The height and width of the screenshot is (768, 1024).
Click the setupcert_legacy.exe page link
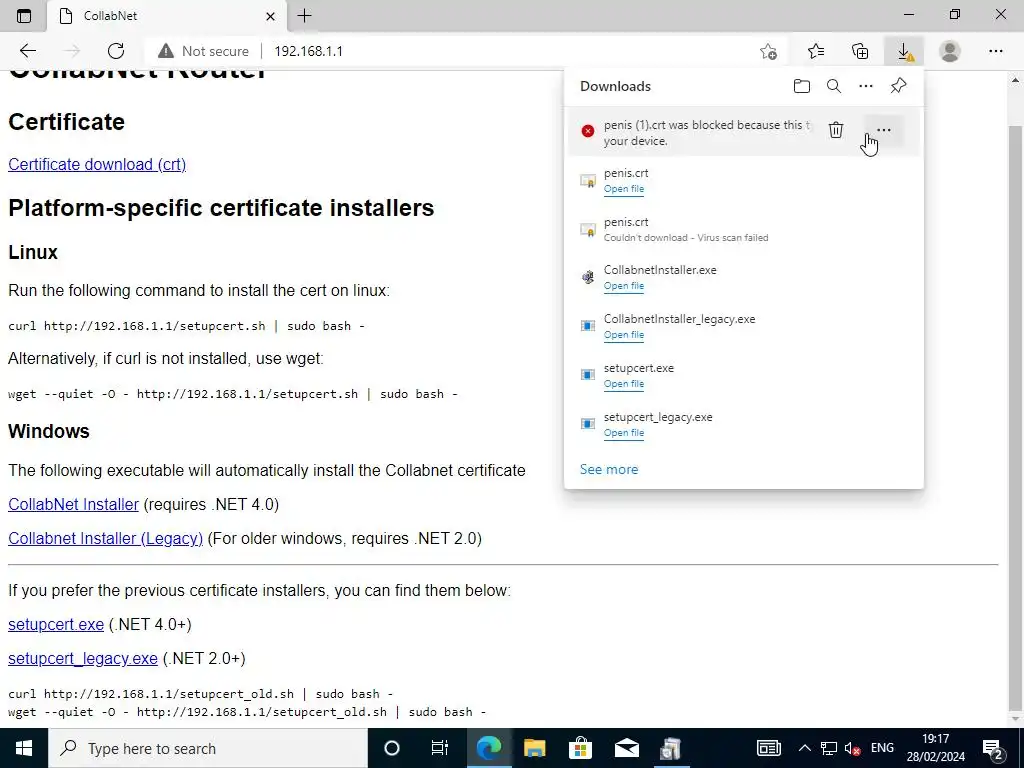(x=83, y=658)
